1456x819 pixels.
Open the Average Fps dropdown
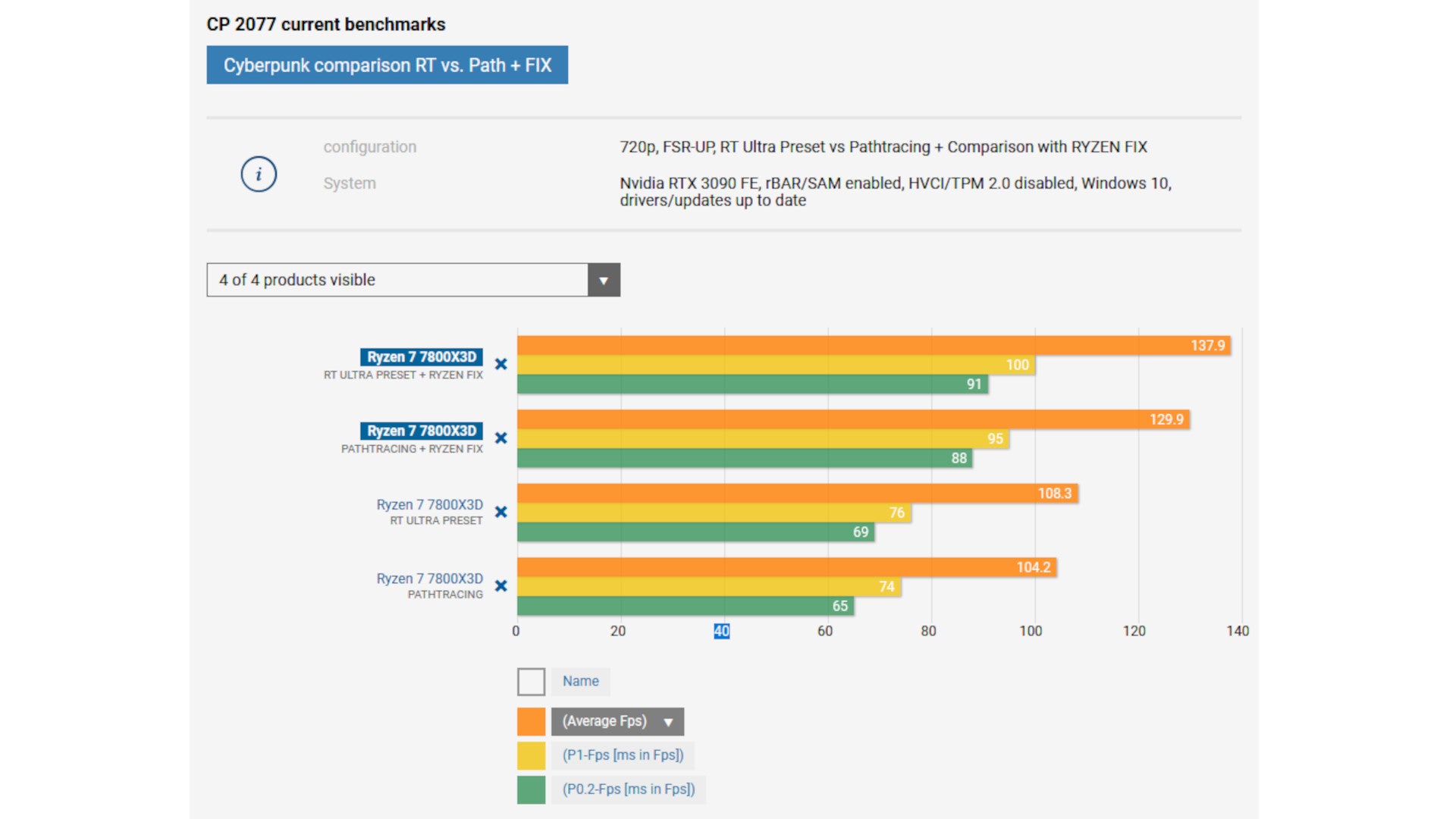[617, 721]
